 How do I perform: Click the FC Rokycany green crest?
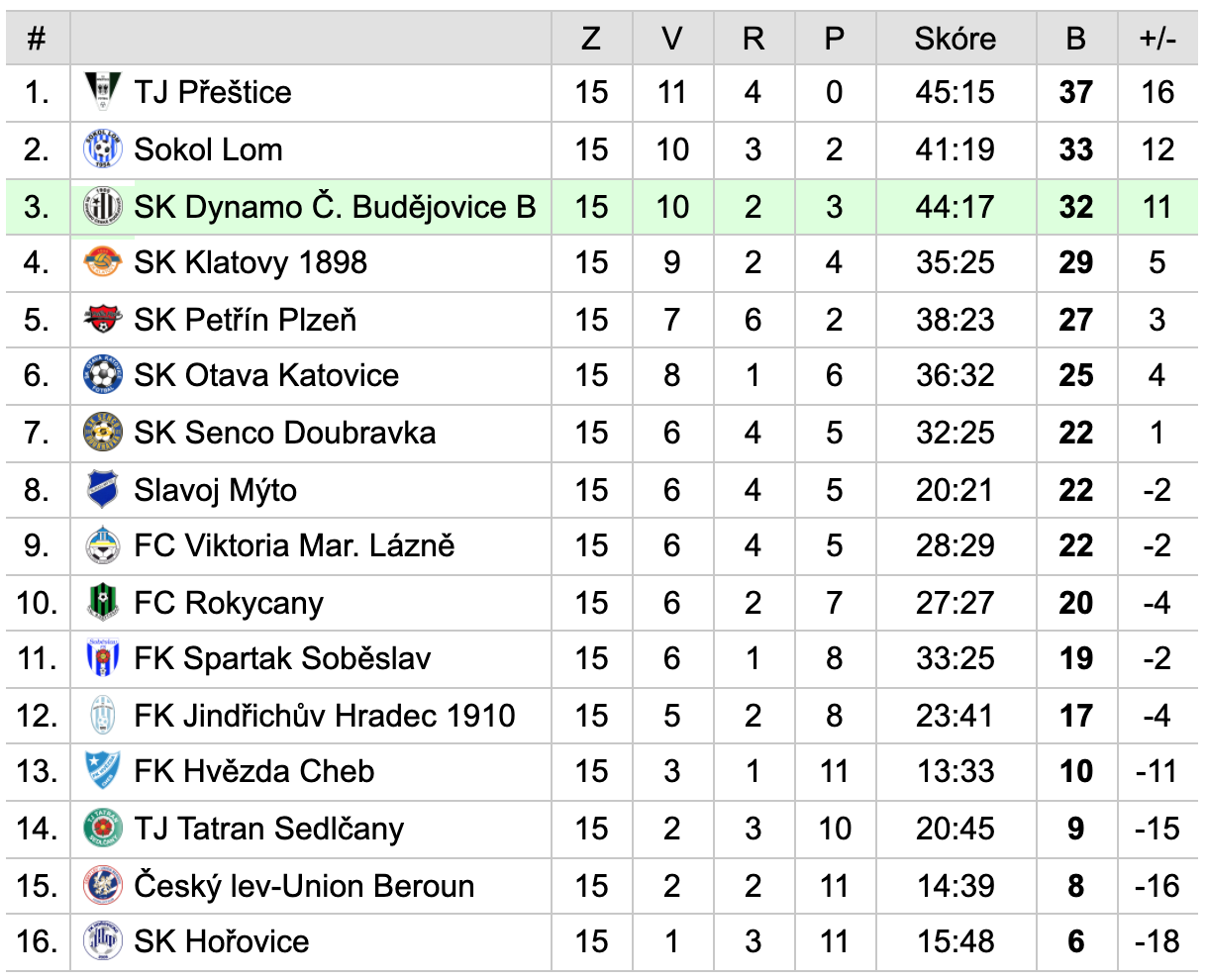(x=103, y=602)
